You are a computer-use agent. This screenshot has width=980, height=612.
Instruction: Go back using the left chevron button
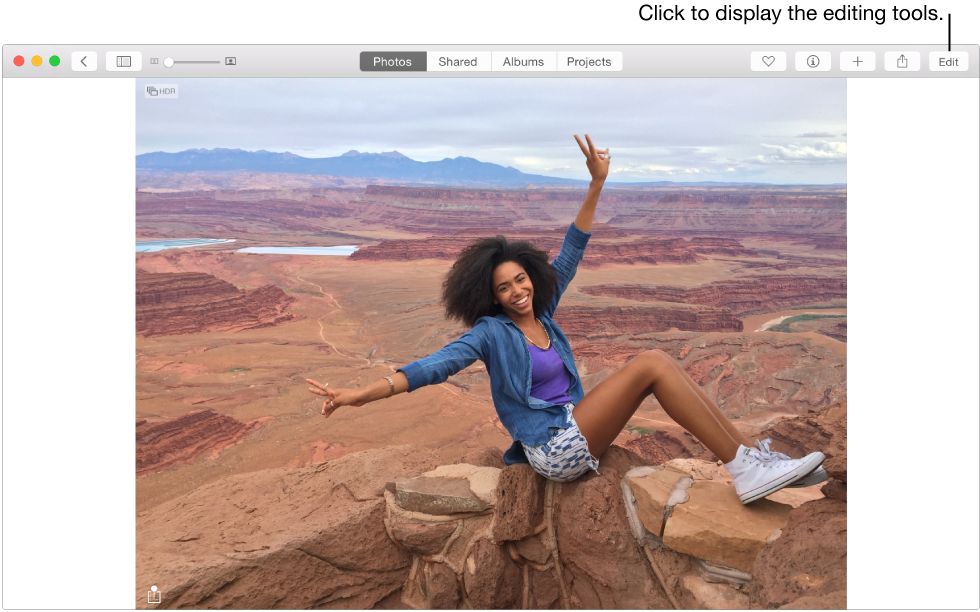pyautogui.click(x=84, y=61)
